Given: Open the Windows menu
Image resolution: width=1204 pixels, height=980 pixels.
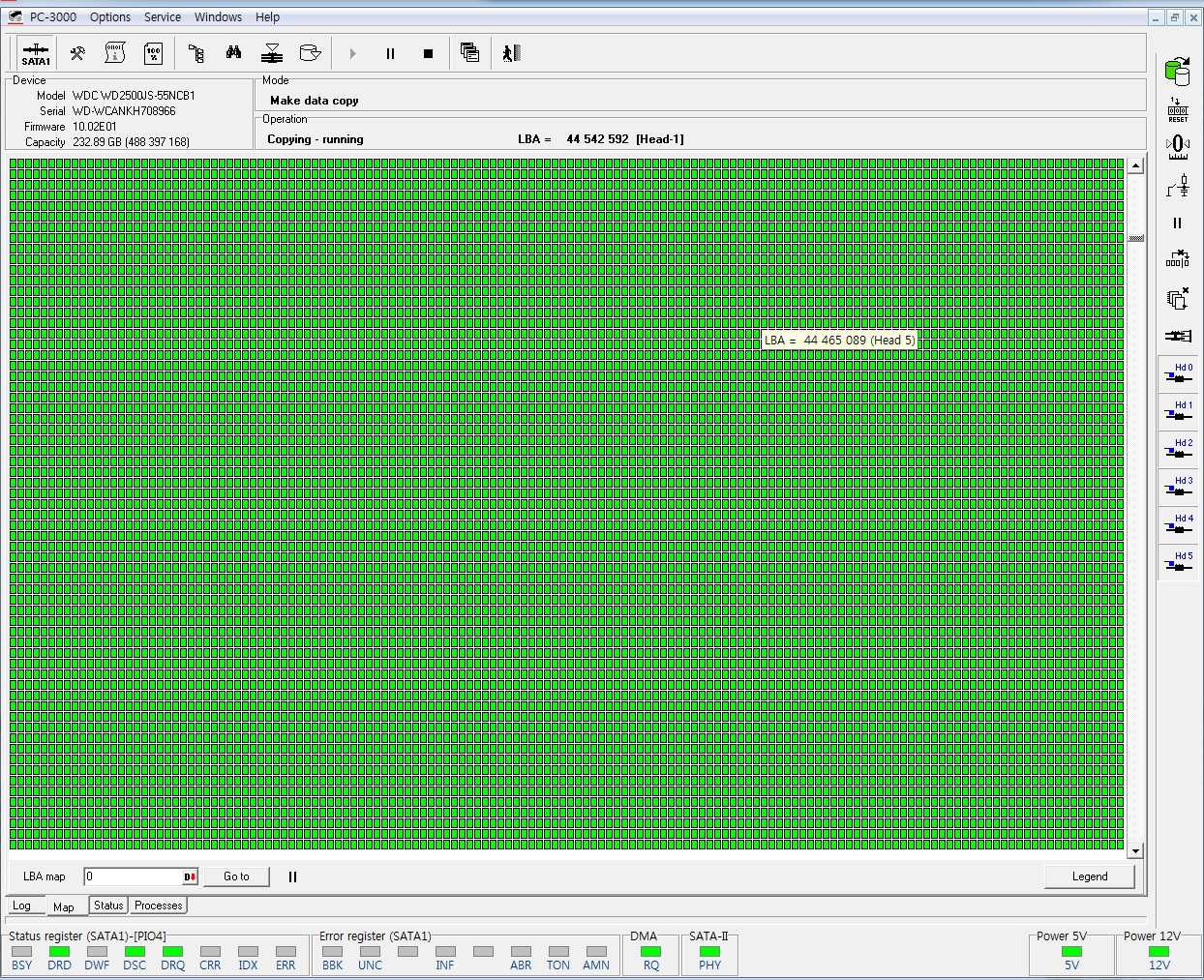Looking at the screenshot, I should (x=218, y=16).
